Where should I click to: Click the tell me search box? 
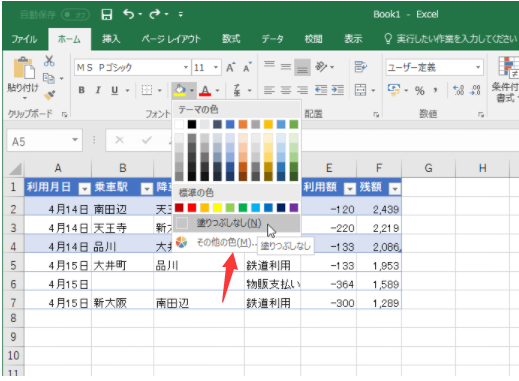click(450, 39)
